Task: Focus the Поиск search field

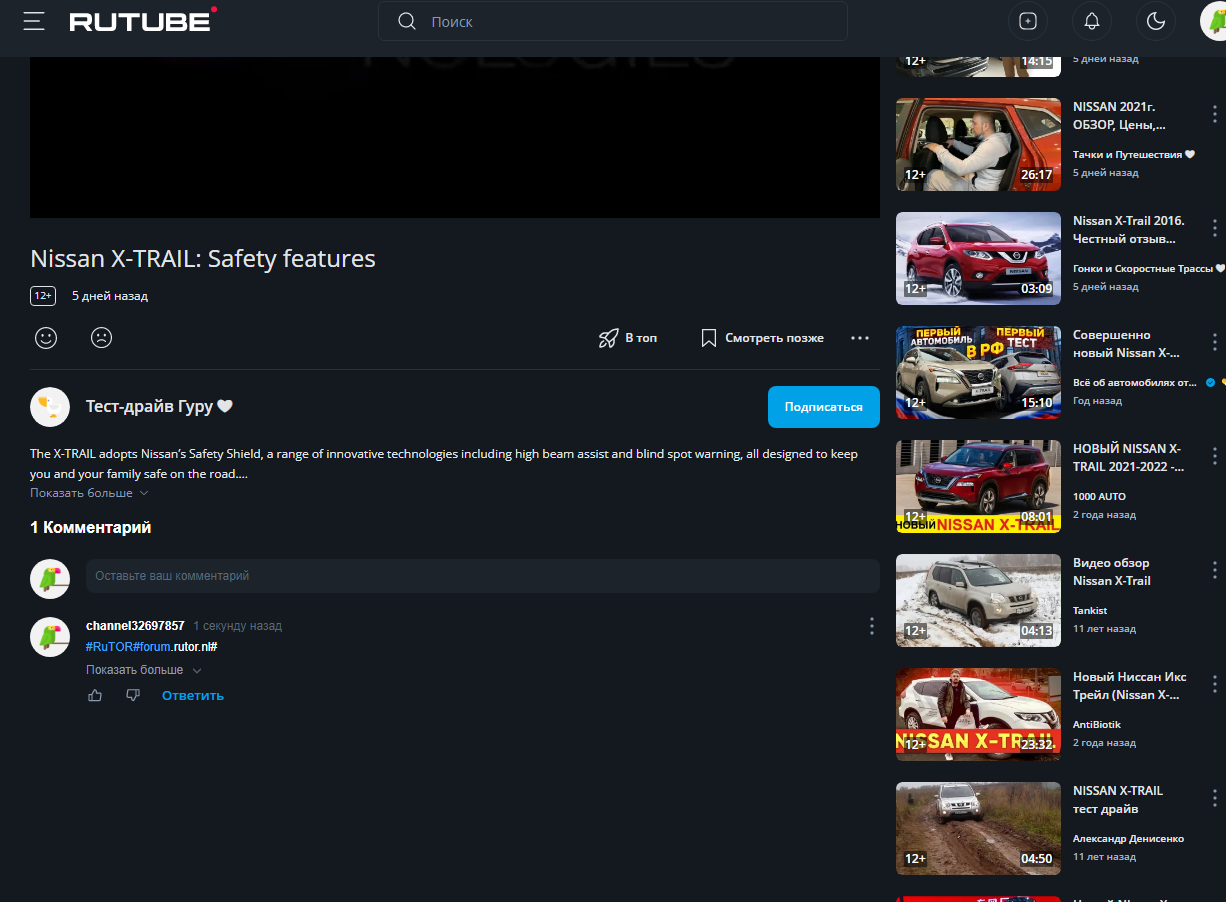Action: coord(612,21)
